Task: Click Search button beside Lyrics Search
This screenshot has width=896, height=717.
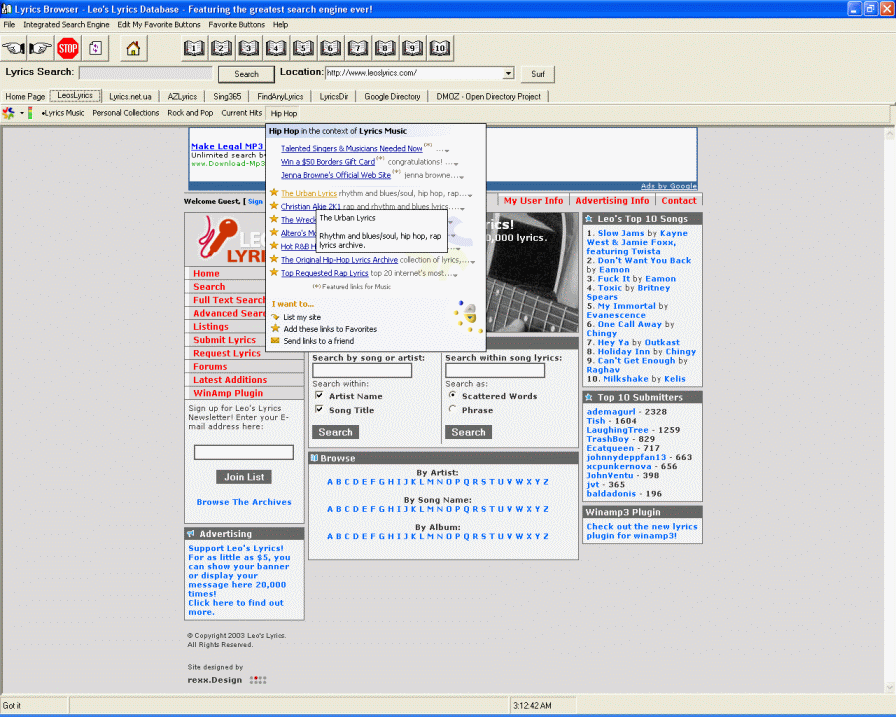Action: (246, 74)
